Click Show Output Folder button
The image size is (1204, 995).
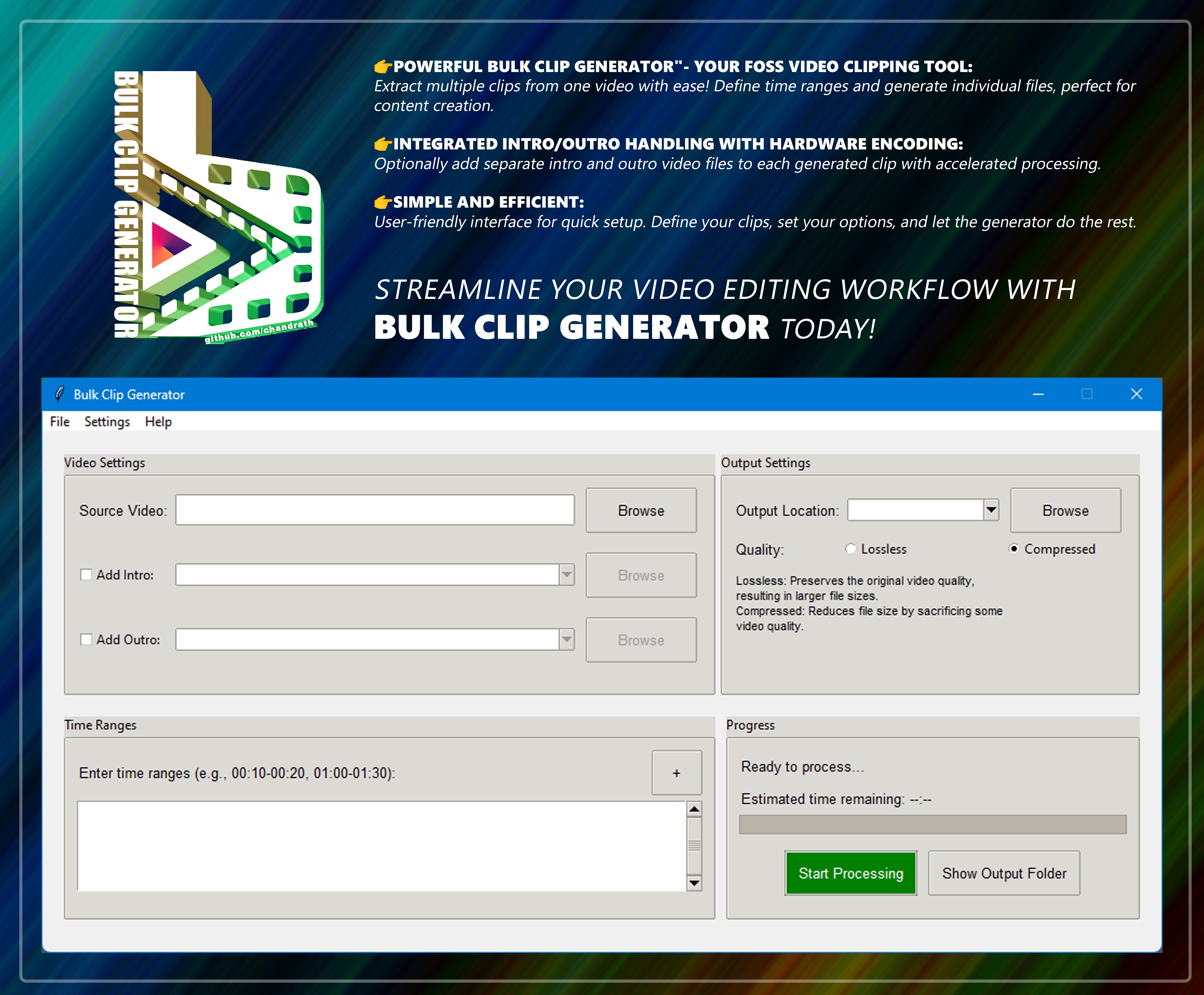[x=1004, y=873]
